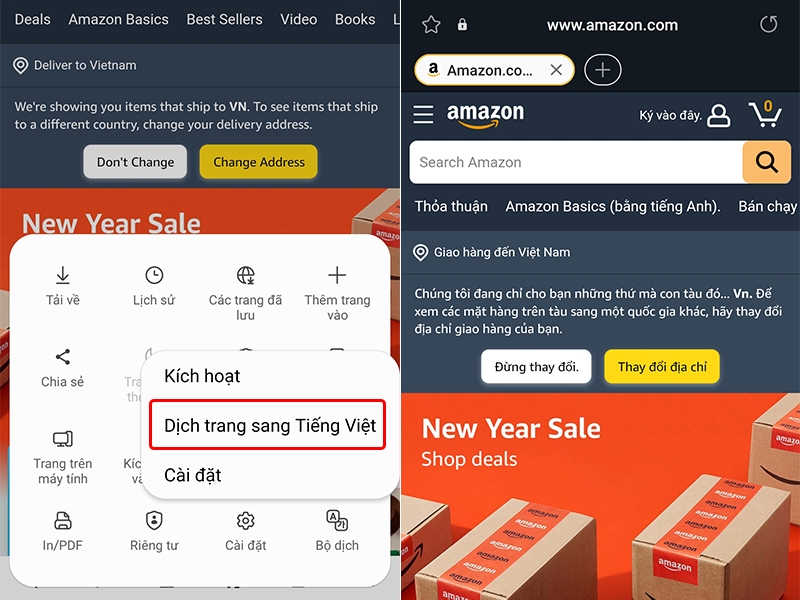Open Riêng tư privacy shield icon
800x600 pixels.
tap(154, 521)
